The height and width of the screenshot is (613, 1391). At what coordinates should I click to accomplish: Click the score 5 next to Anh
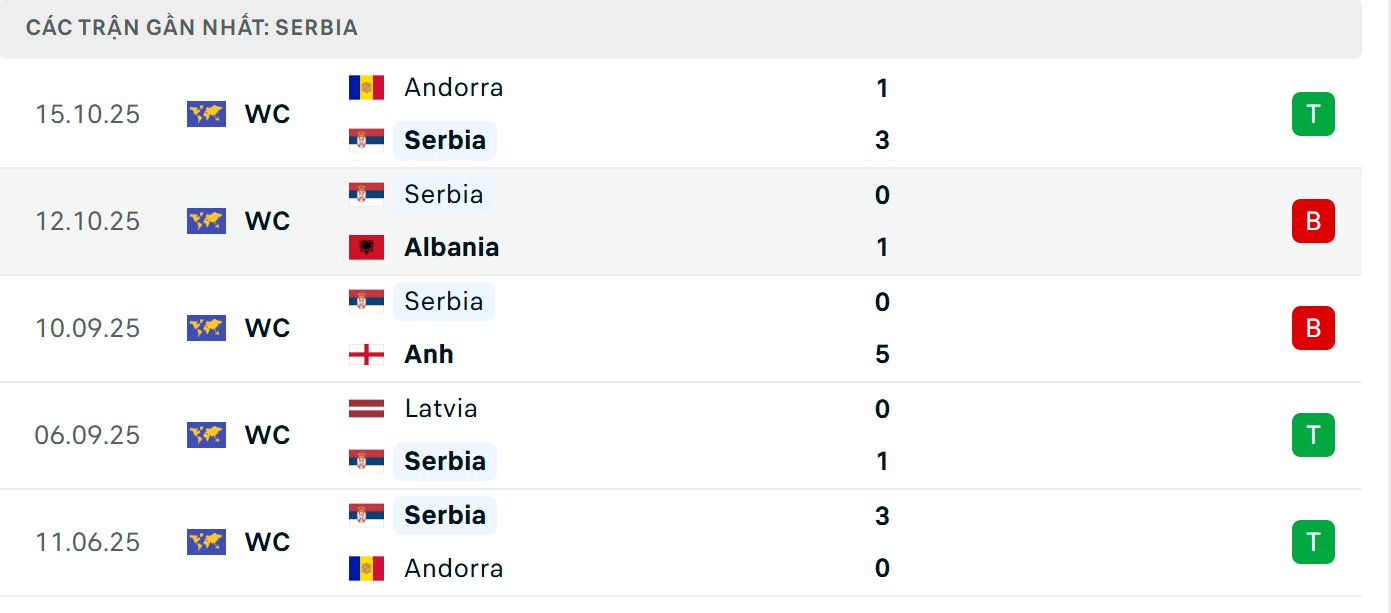click(x=880, y=354)
